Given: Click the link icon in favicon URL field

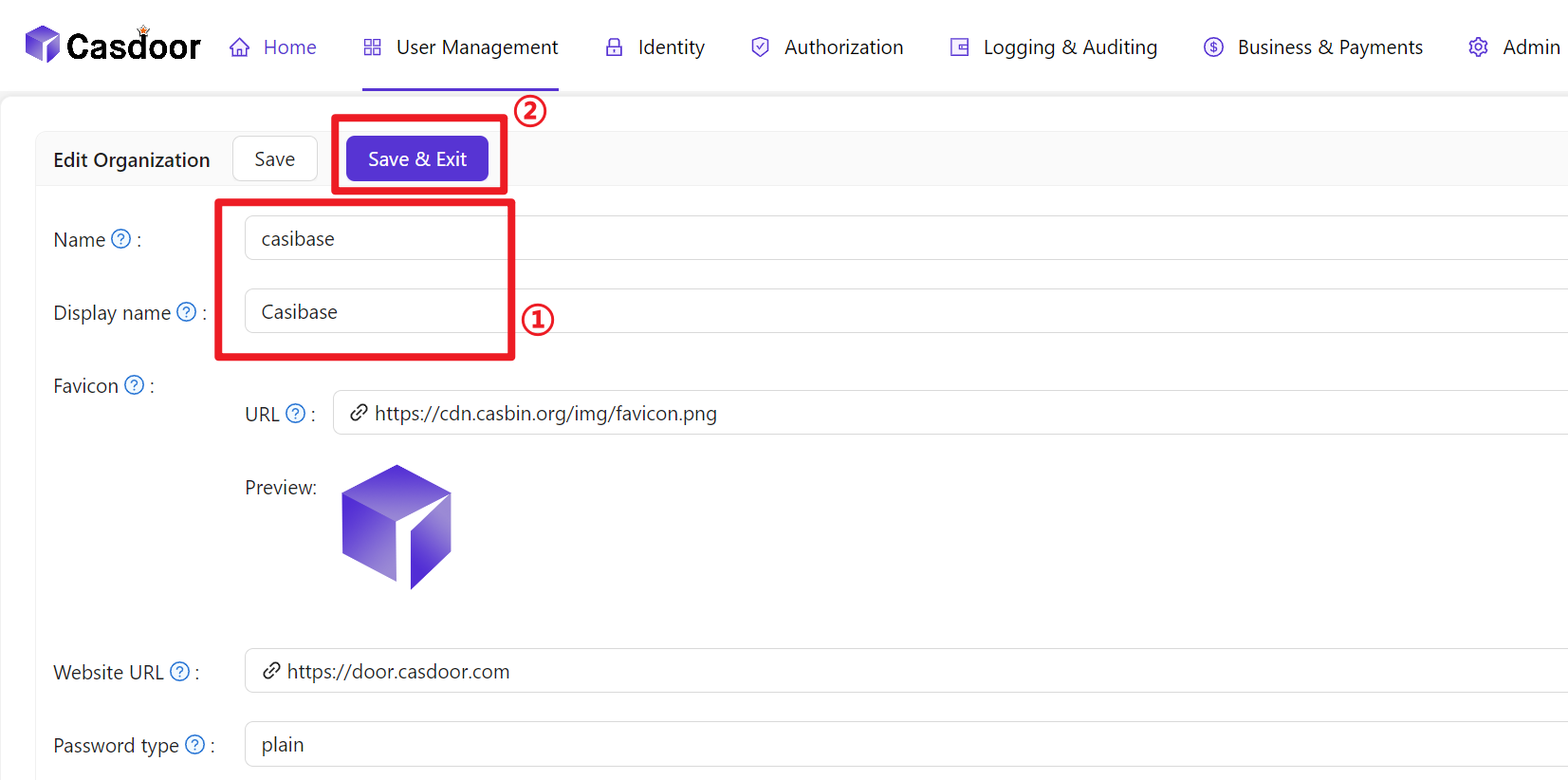Looking at the screenshot, I should (x=359, y=413).
